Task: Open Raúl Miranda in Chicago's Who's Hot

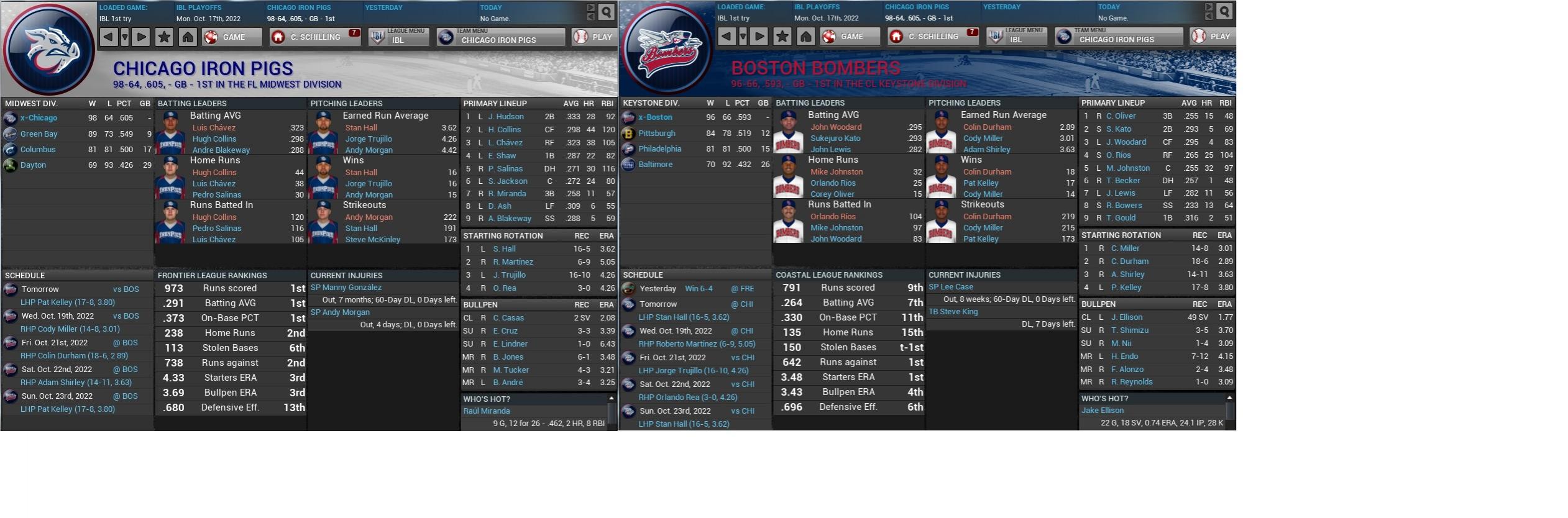Action: point(487,411)
